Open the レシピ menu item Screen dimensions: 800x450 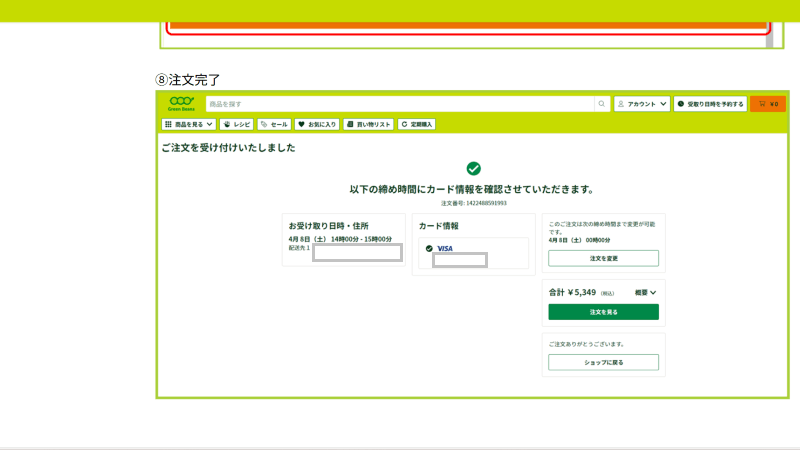(x=237, y=124)
